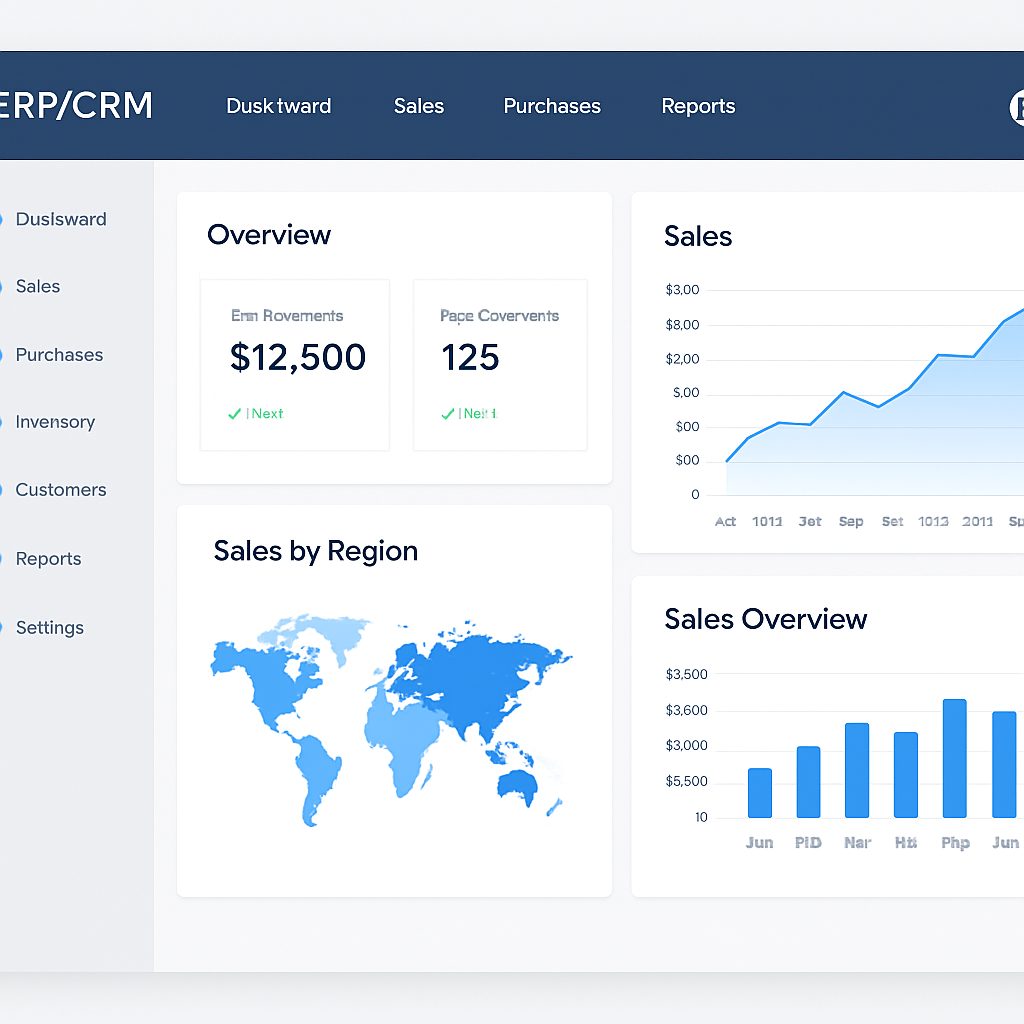Click the $3,500 axis label in Sales Overview
The image size is (1024, 1024).
(686, 674)
